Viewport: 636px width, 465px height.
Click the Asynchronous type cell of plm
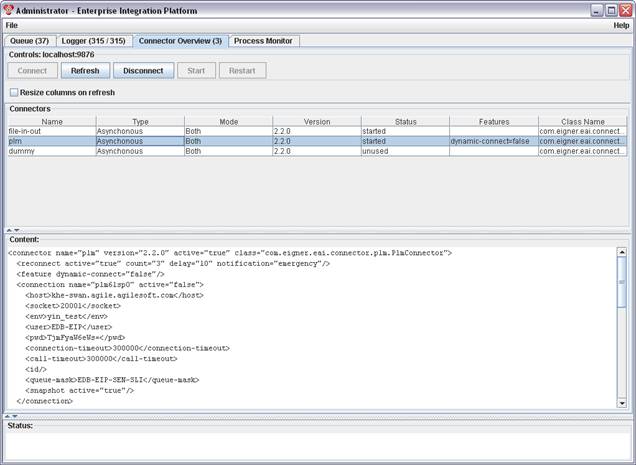(140, 141)
